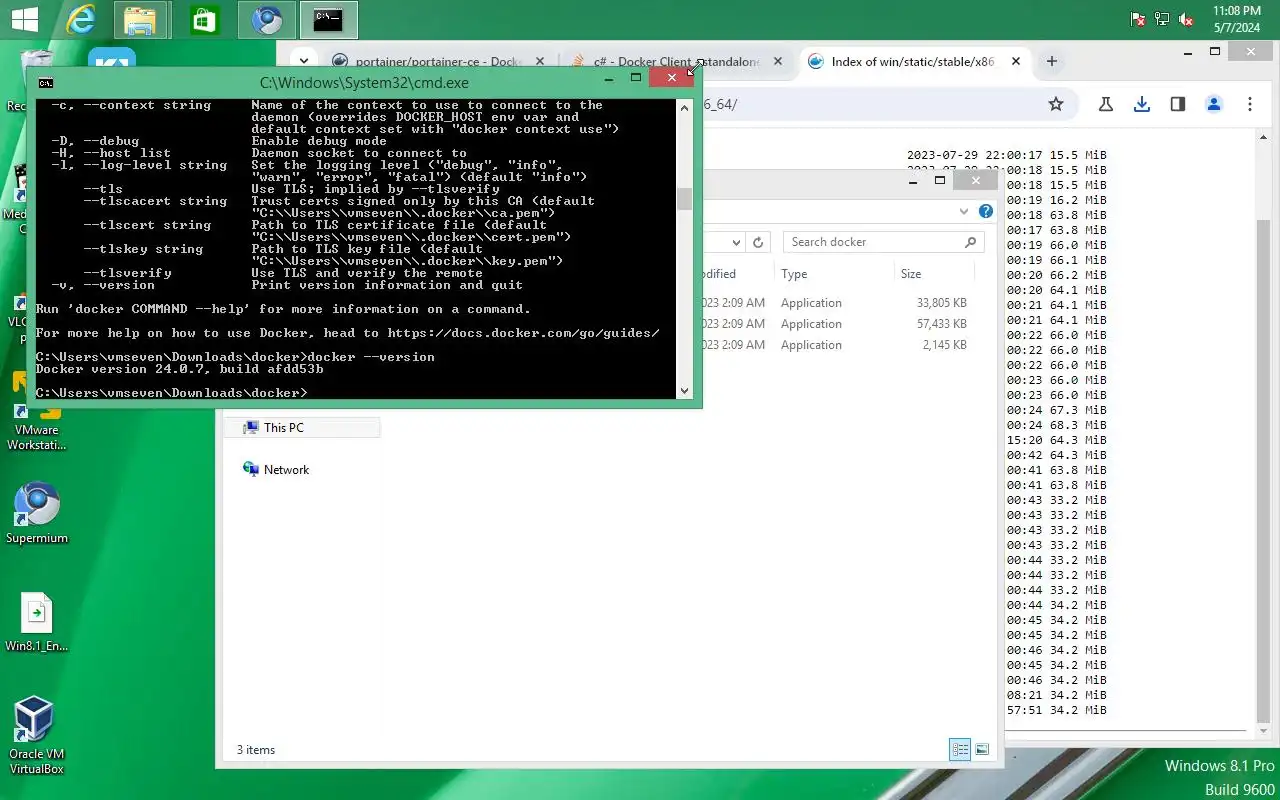Click the cmd vertical scrollbar thumb
The height and width of the screenshot is (800, 1280).
pyautogui.click(x=685, y=199)
